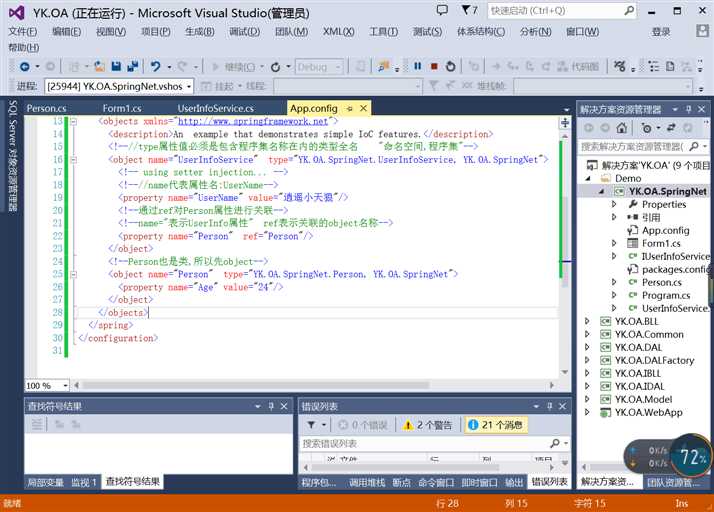Click the user account avatar icon
The image size is (714, 512).
702,31
